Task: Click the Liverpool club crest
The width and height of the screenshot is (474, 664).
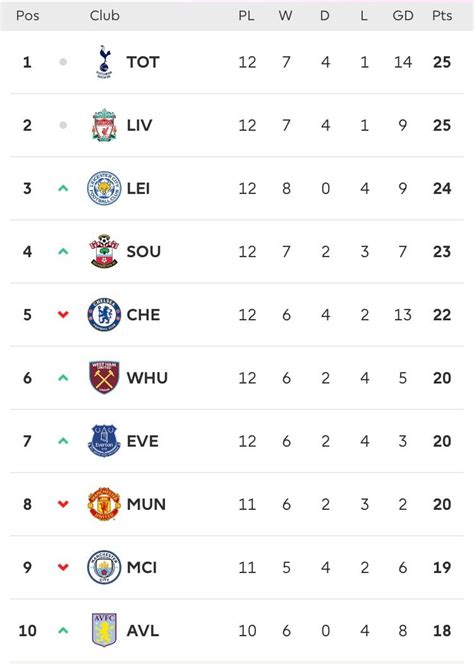Action: pyautogui.click(x=104, y=125)
